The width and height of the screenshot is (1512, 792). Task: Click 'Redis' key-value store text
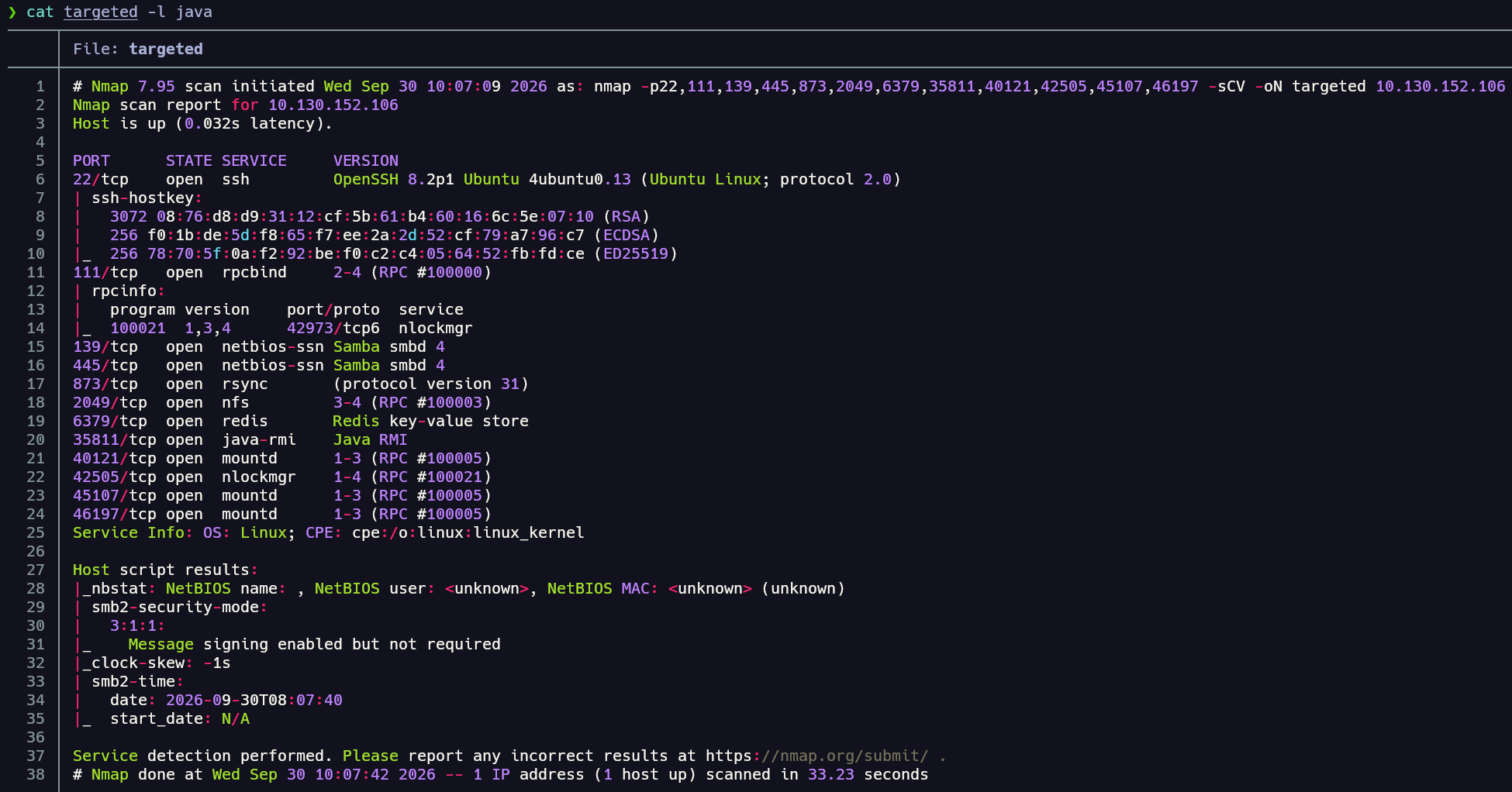point(357,421)
